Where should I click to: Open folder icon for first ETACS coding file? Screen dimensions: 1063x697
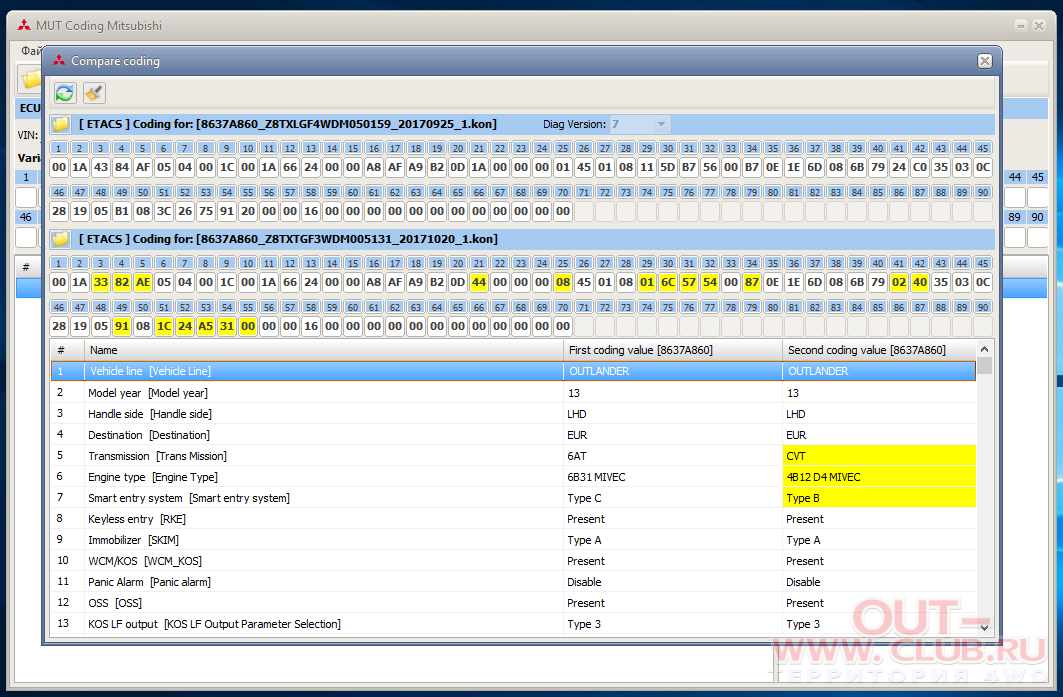pyautogui.click(x=60, y=124)
